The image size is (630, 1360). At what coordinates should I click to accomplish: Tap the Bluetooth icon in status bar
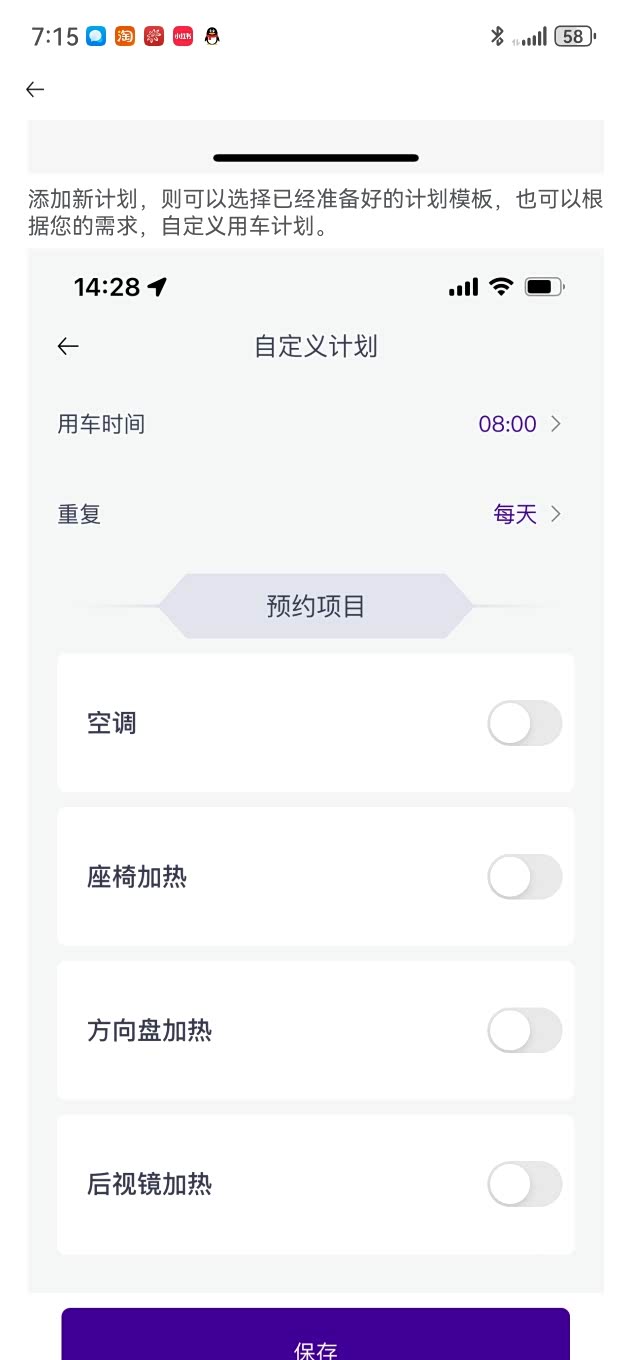[497, 37]
